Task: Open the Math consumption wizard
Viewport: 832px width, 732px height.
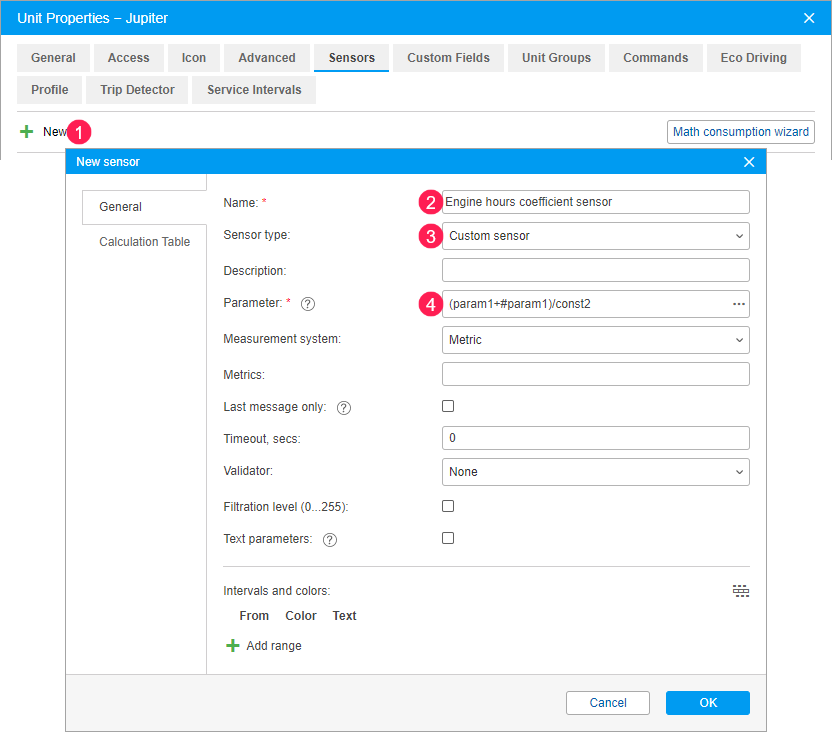Action: tap(740, 132)
